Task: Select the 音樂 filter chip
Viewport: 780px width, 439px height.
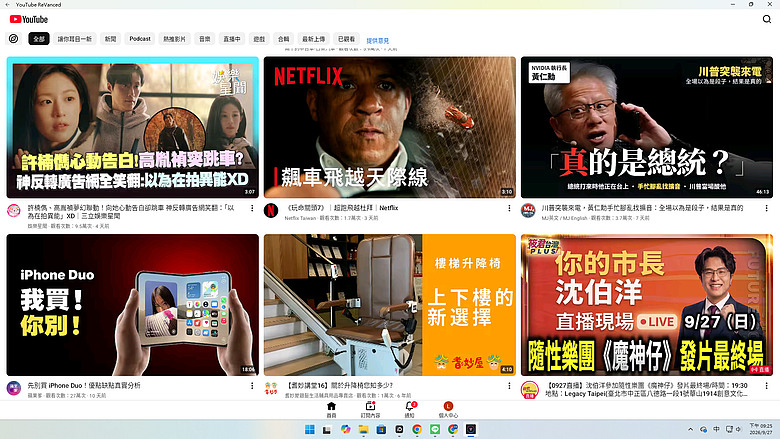Action: (x=204, y=39)
